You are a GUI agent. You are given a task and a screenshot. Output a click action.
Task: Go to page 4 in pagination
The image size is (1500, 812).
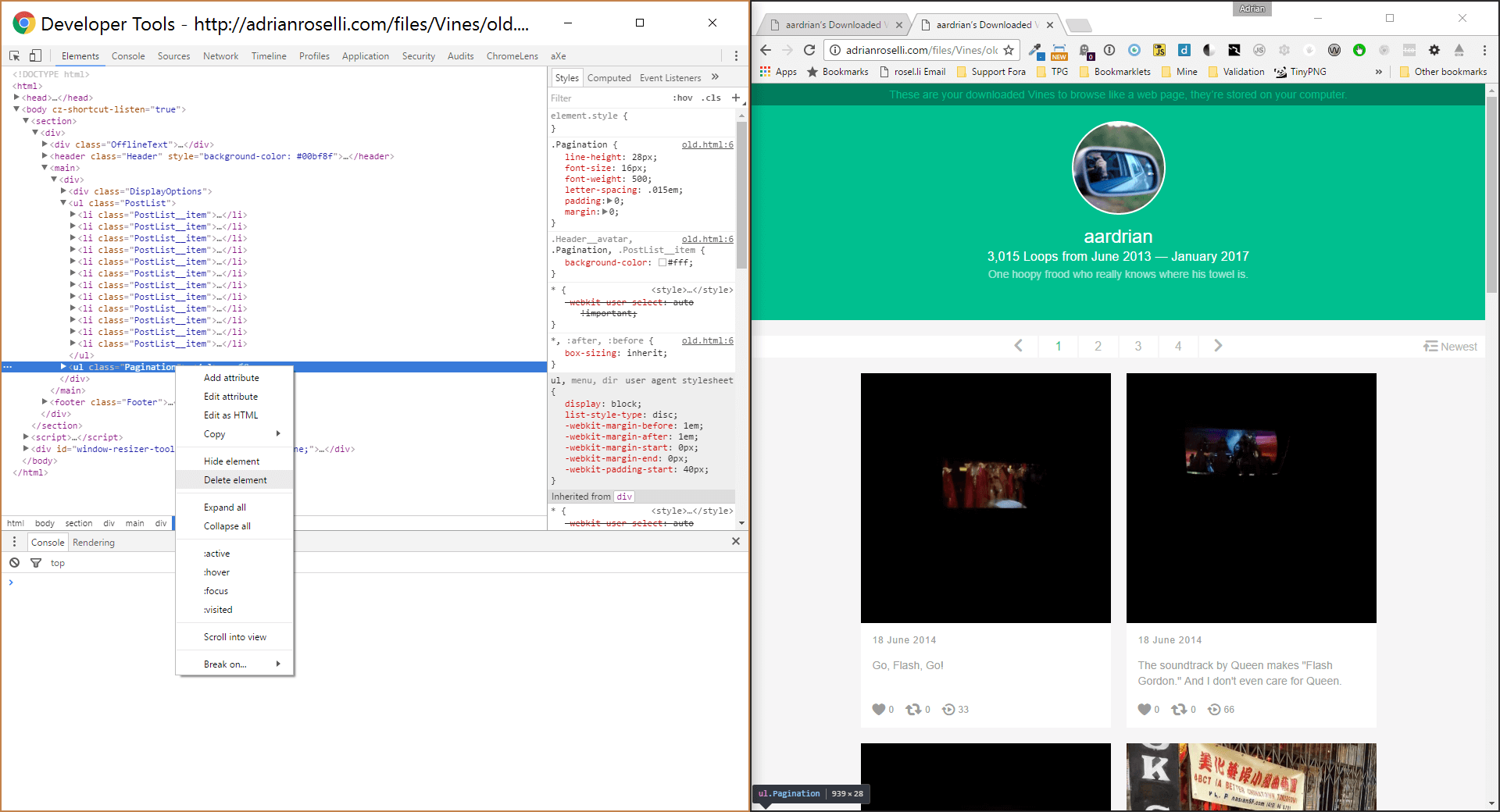click(1178, 346)
